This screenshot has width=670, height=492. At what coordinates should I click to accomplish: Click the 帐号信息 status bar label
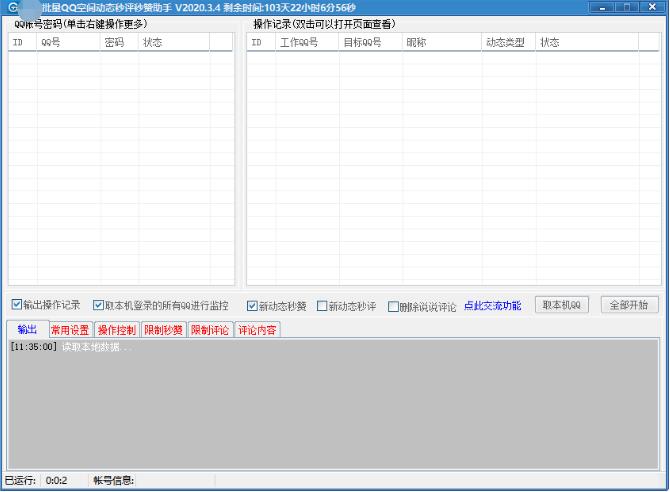click(114, 480)
